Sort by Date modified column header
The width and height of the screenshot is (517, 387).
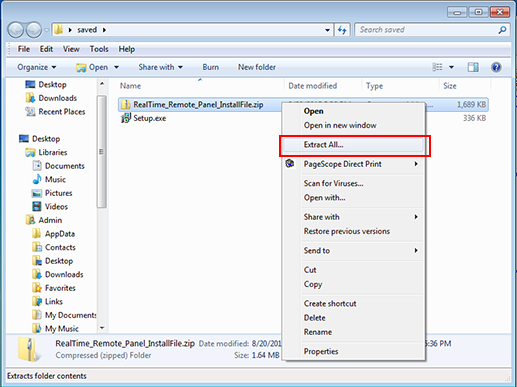point(323,86)
